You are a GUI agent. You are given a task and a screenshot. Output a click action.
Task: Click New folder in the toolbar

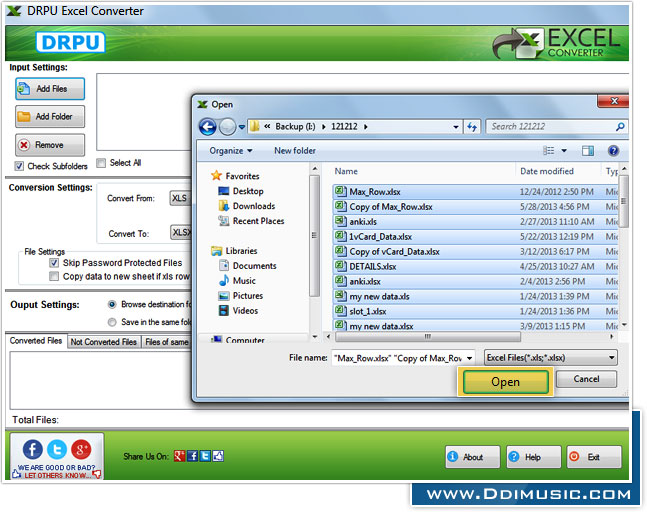click(295, 151)
